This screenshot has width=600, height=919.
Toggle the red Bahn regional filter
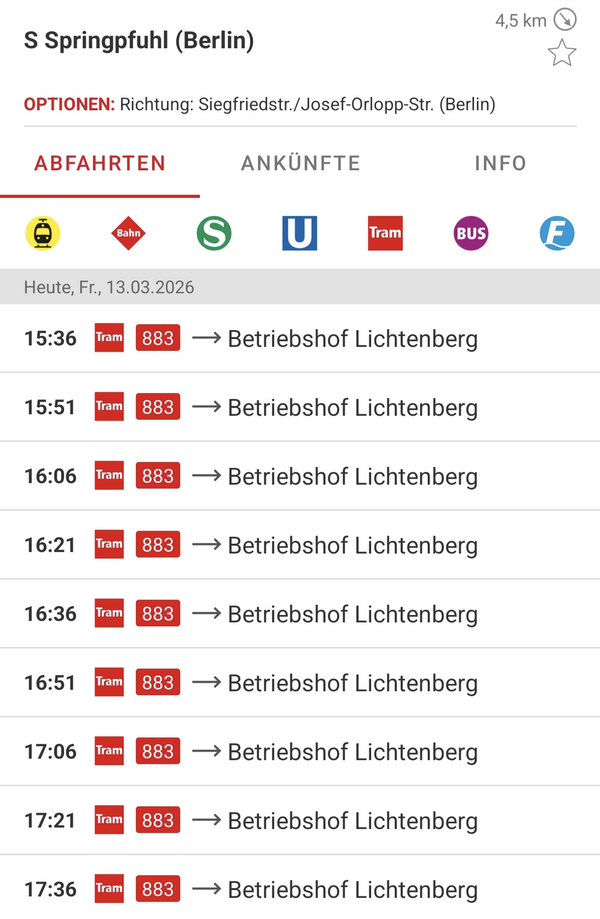[128, 233]
